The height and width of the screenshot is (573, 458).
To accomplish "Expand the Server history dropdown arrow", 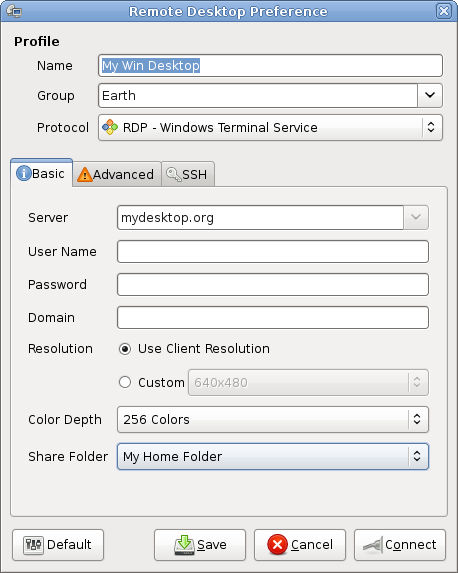I will tap(416, 217).
